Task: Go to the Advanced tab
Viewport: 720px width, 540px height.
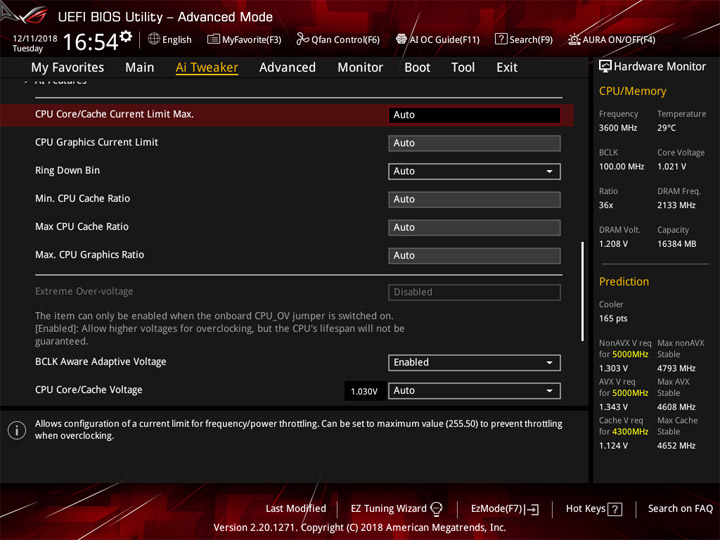Action: tap(287, 68)
